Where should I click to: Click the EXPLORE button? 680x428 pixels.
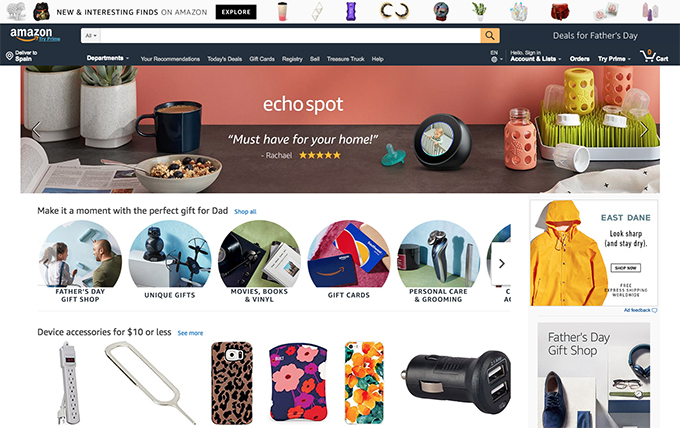coord(236,12)
